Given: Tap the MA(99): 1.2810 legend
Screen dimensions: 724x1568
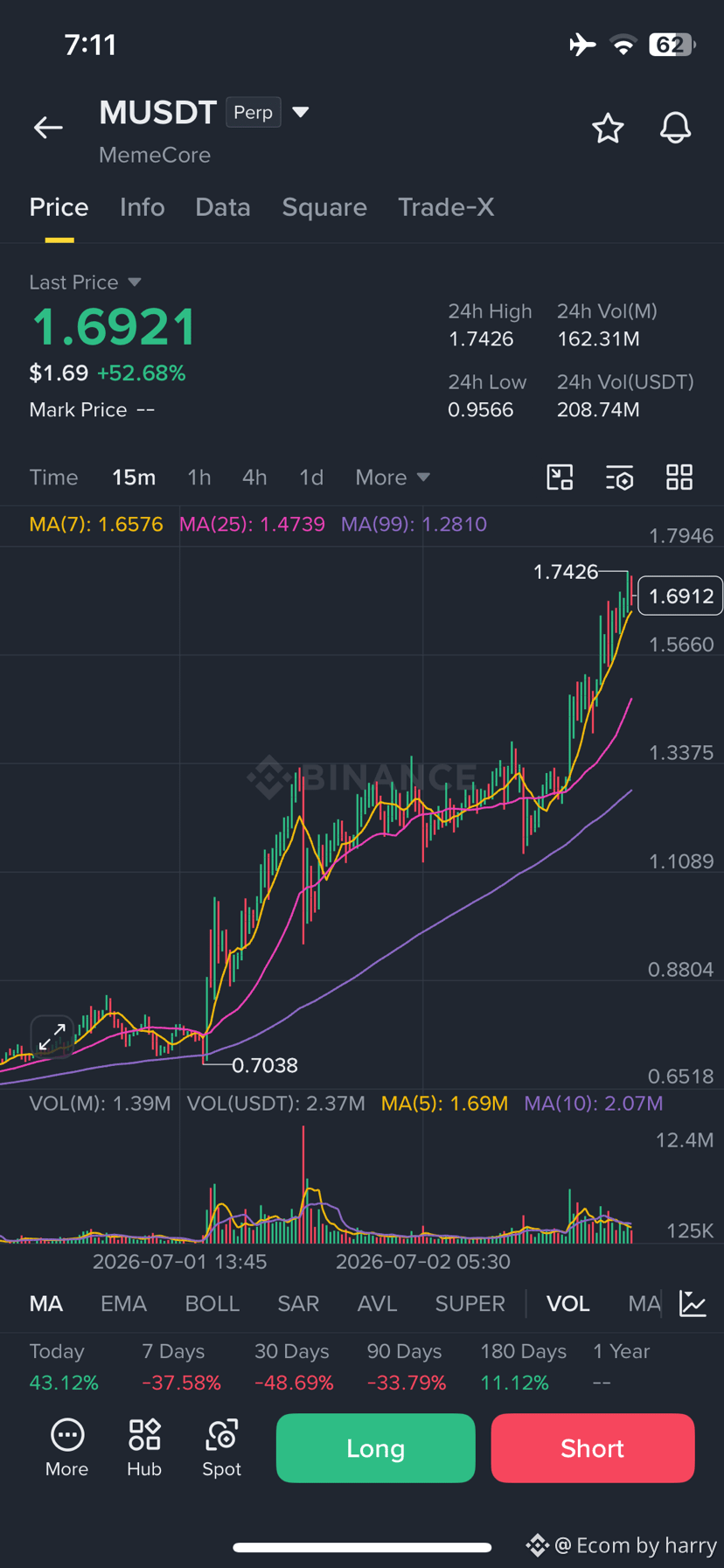Looking at the screenshot, I should [x=414, y=525].
